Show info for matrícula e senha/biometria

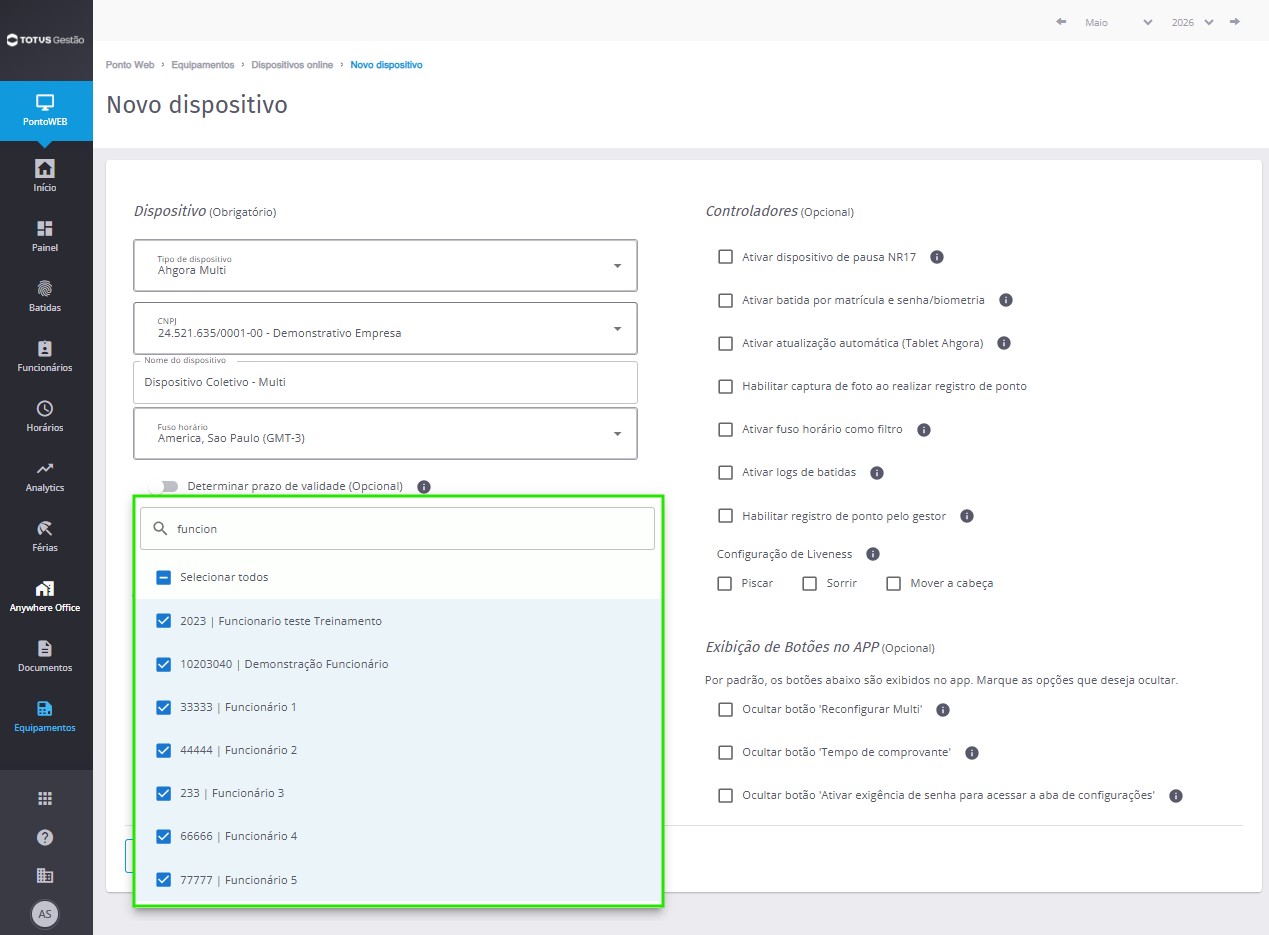pyautogui.click(x=1006, y=300)
